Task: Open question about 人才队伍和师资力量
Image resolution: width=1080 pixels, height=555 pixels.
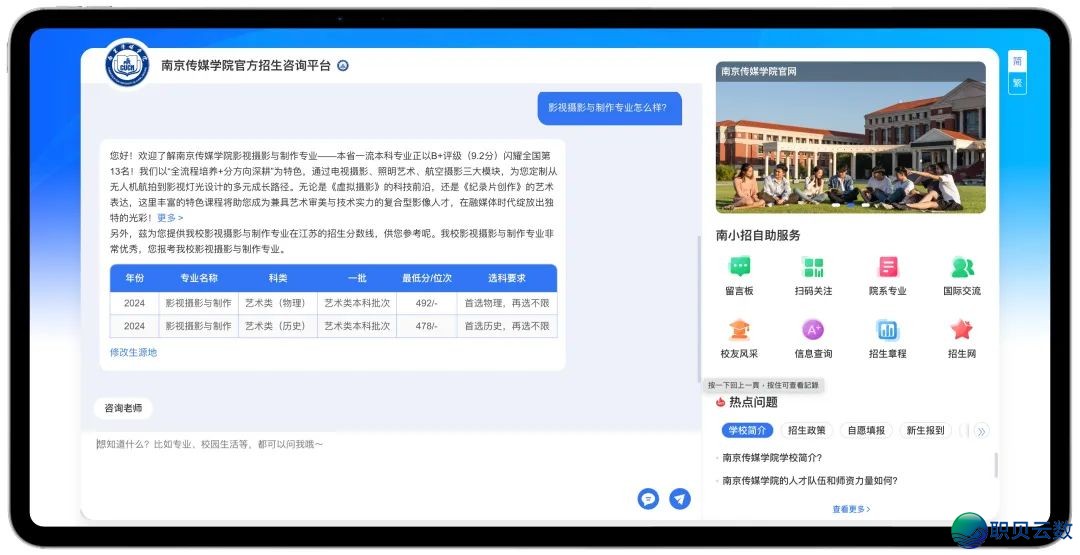Action: click(810, 481)
